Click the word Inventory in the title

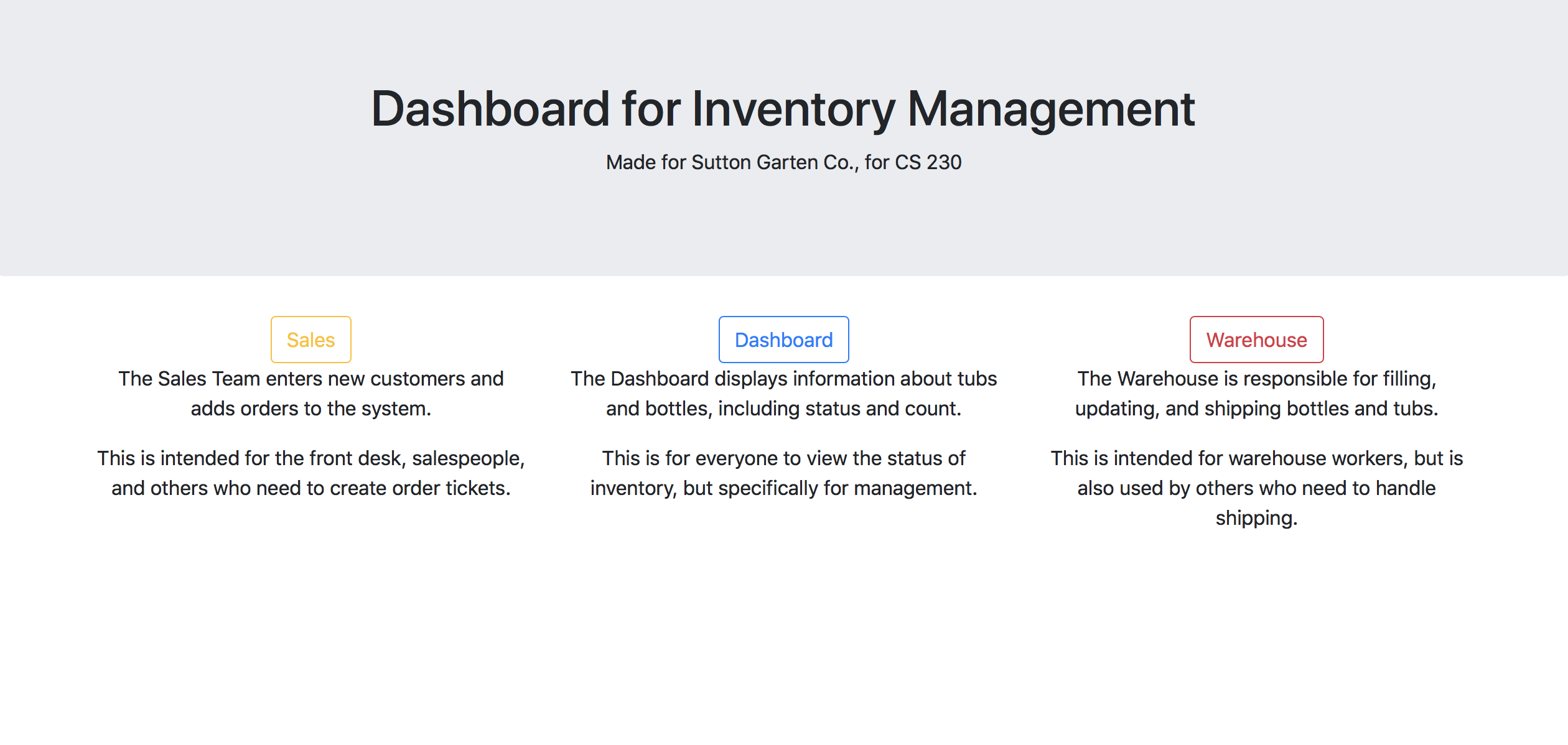tap(793, 109)
